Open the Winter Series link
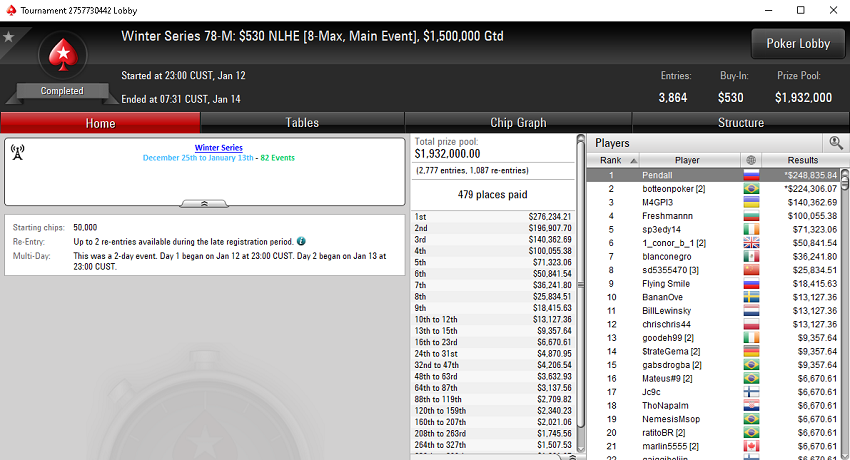Image resolution: width=850 pixels, height=460 pixels. point(218,147)
